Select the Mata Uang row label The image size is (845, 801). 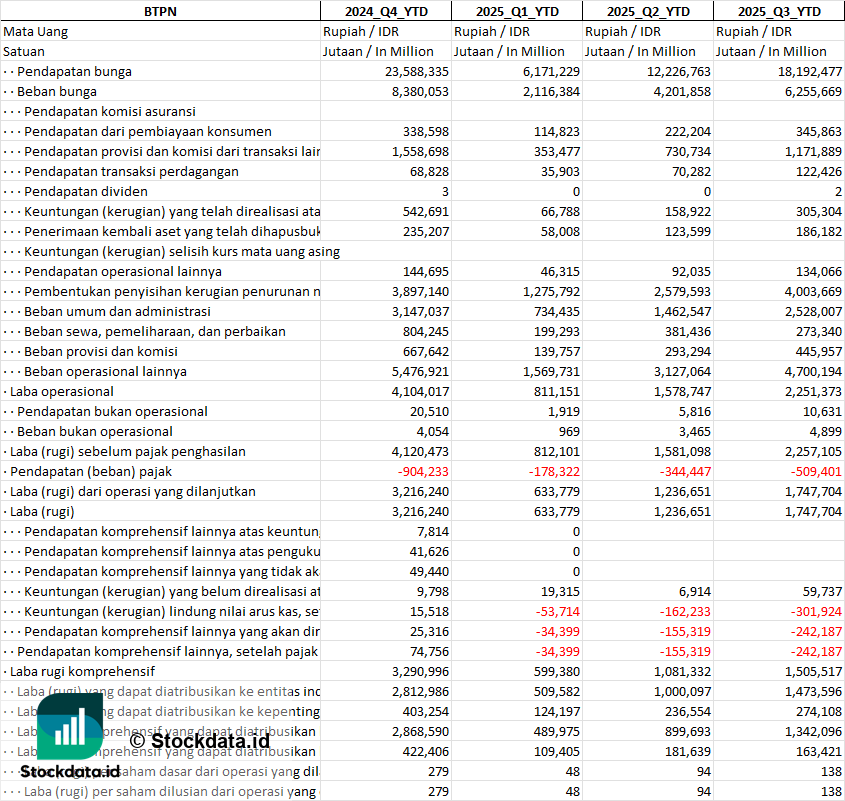click(36, 32)
